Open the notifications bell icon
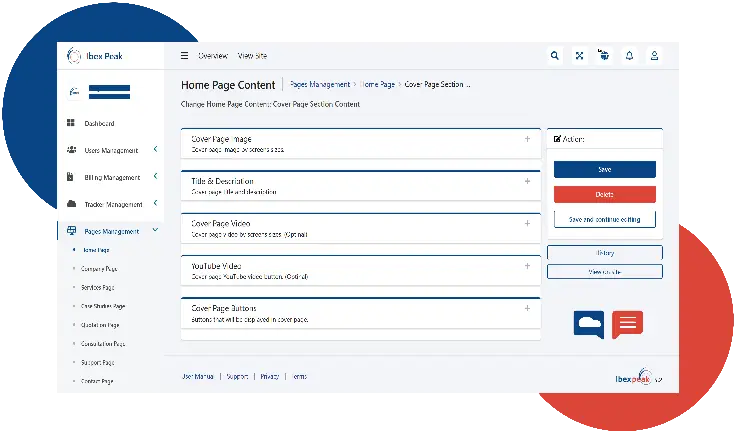736x435 pixels. [629, 56]
